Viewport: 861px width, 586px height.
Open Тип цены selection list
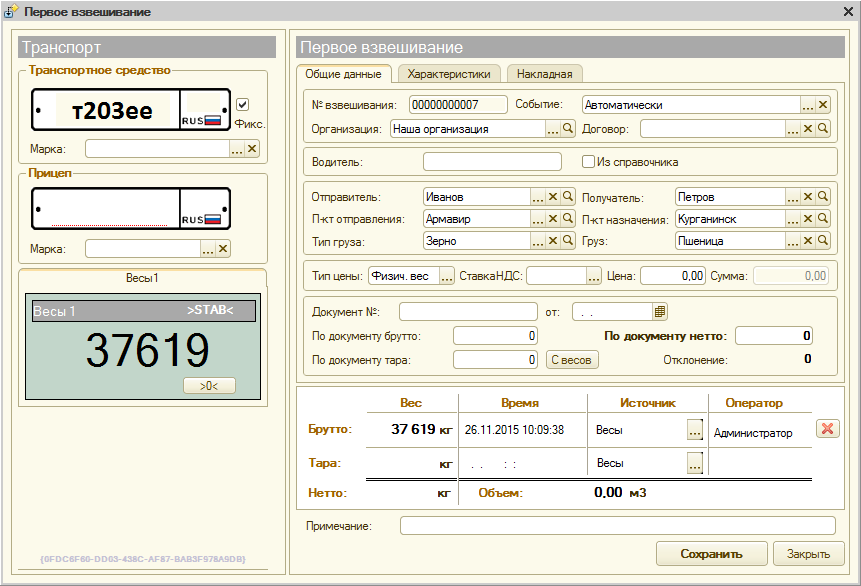click(x=447, y=275)
